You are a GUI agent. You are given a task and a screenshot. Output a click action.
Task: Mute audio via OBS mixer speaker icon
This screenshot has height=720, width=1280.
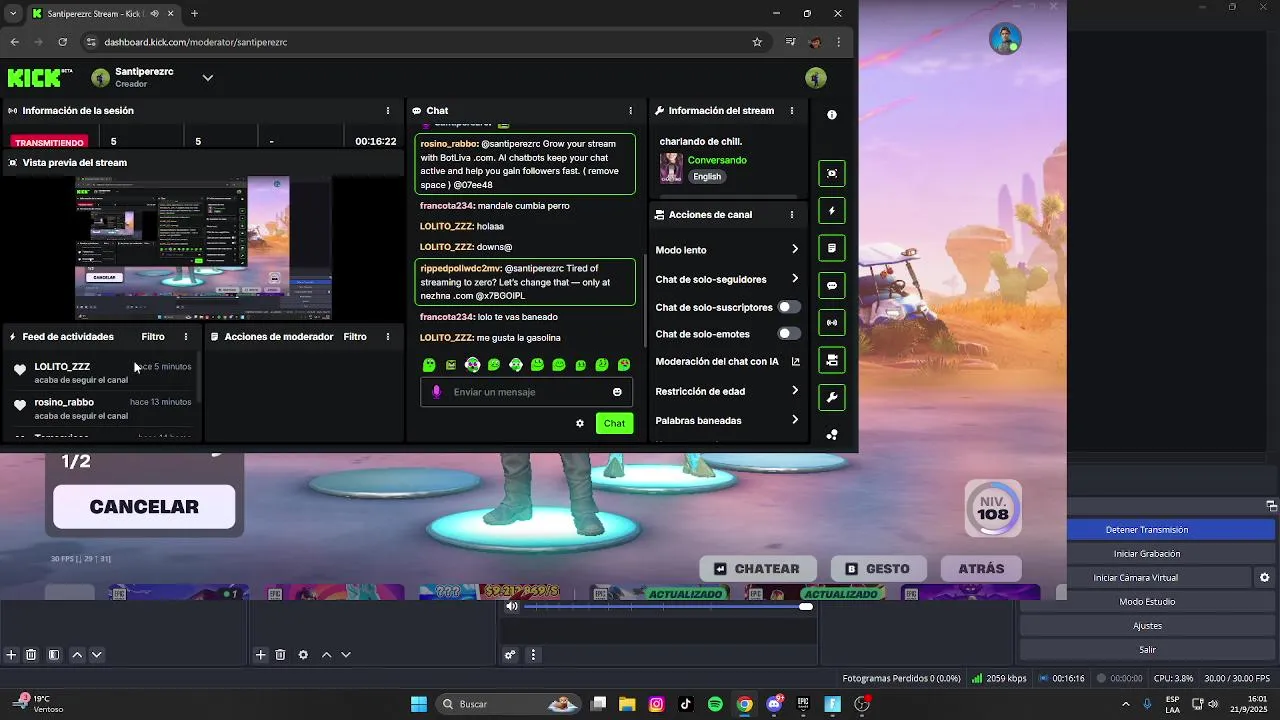pos(512,606)
